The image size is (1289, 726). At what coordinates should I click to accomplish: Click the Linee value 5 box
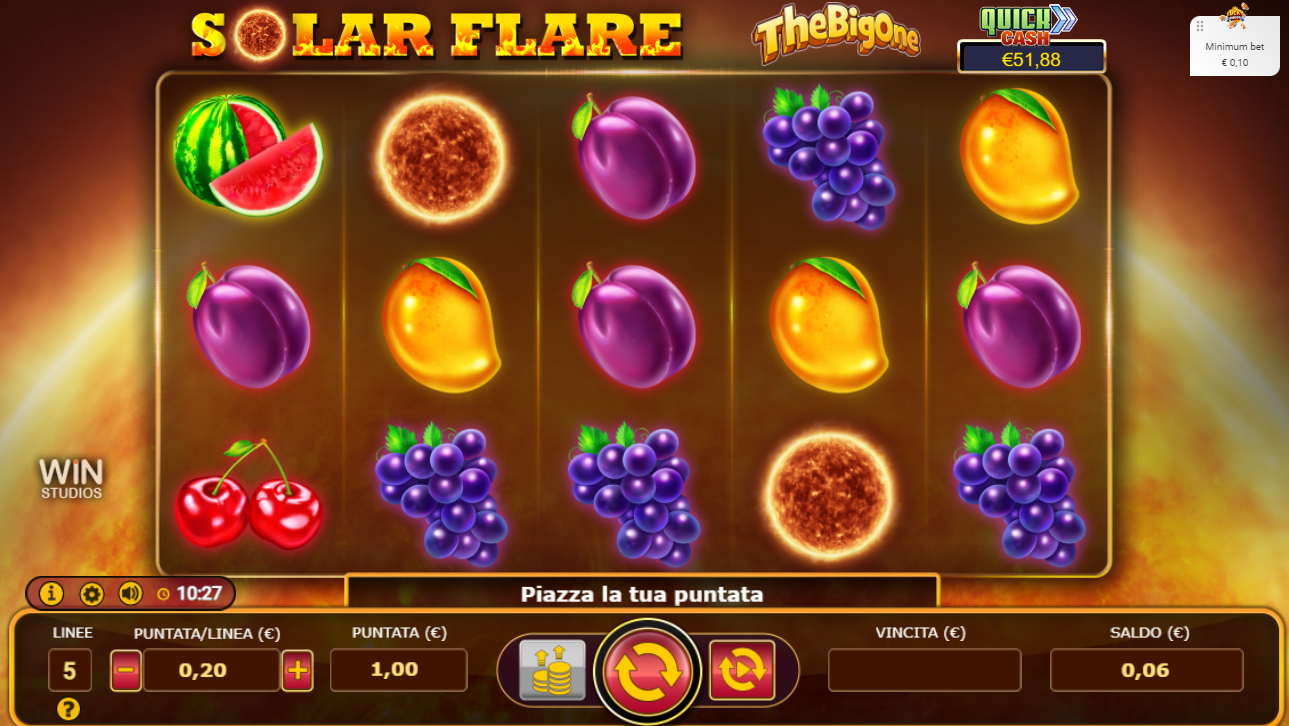tap(70, 670)
